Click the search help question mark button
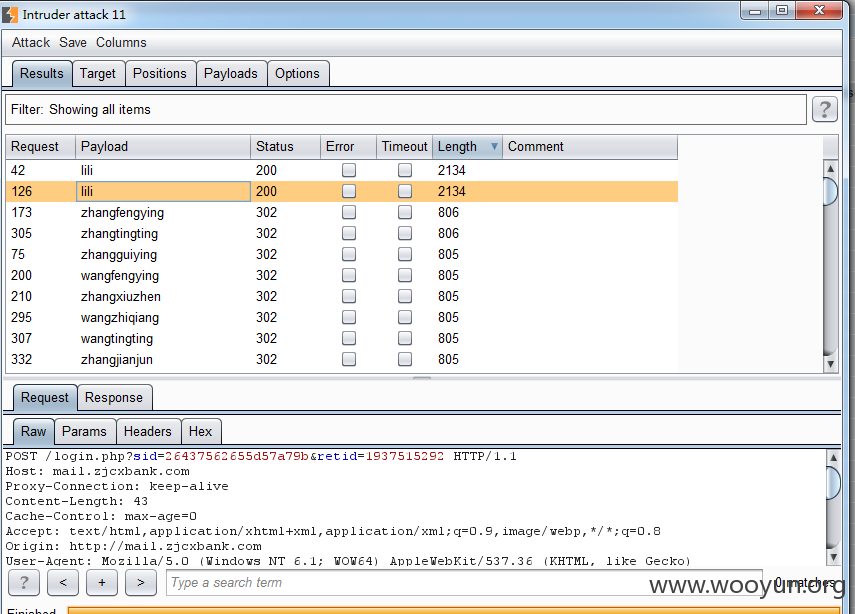Image resolution: width=855 pixels, height=614 pixels. coord(24,582)
